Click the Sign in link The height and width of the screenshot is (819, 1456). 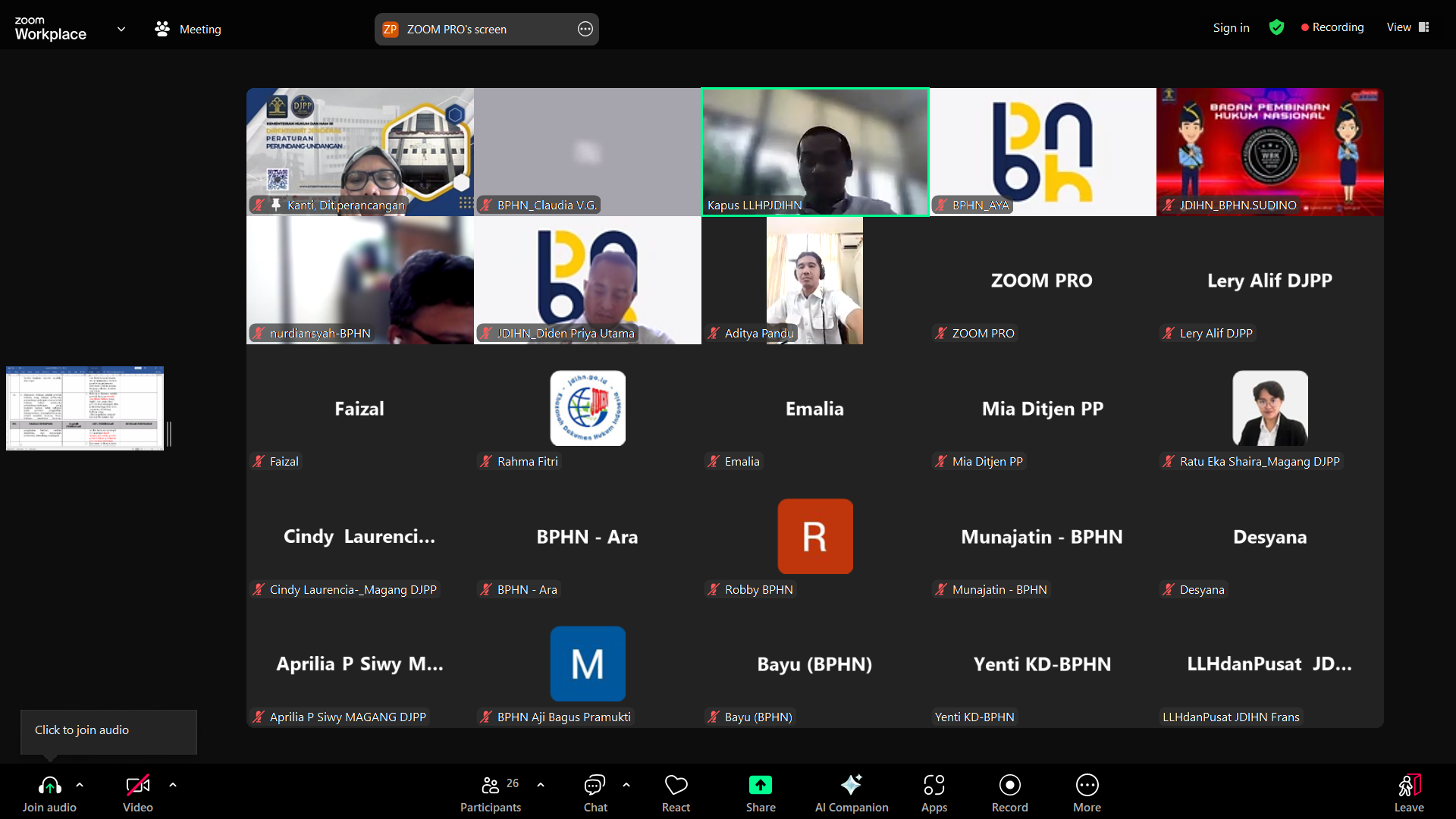[1231, 27]
